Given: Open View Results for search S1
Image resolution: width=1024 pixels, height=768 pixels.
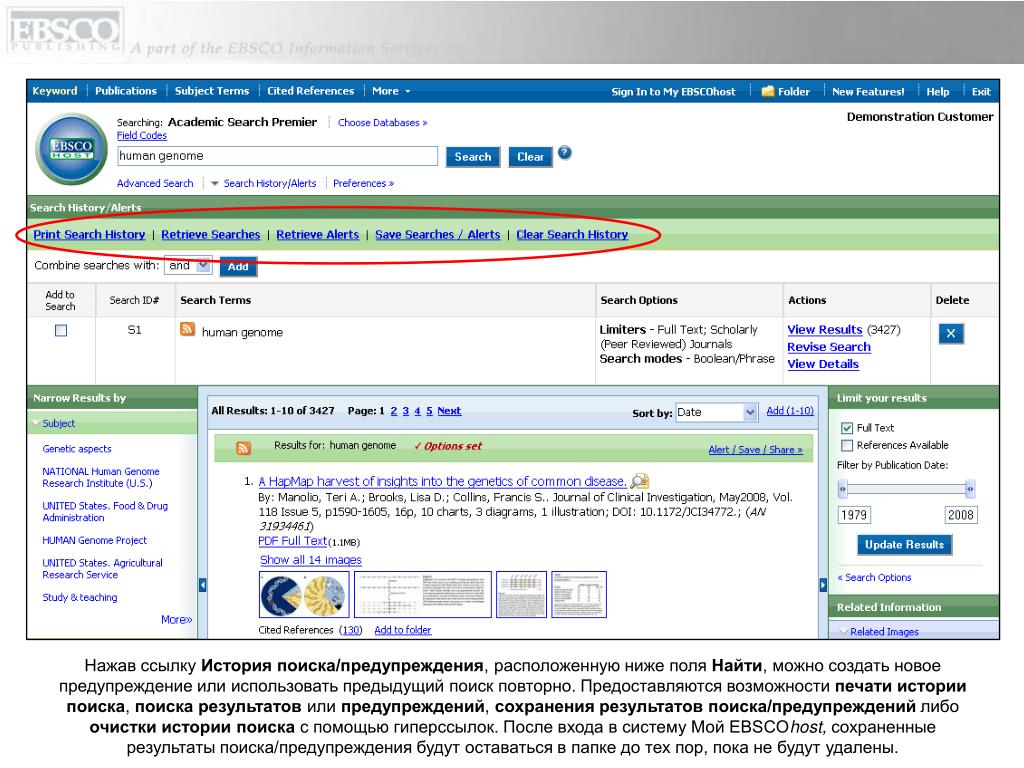Looking at the screenshot, I should point(825,330).
